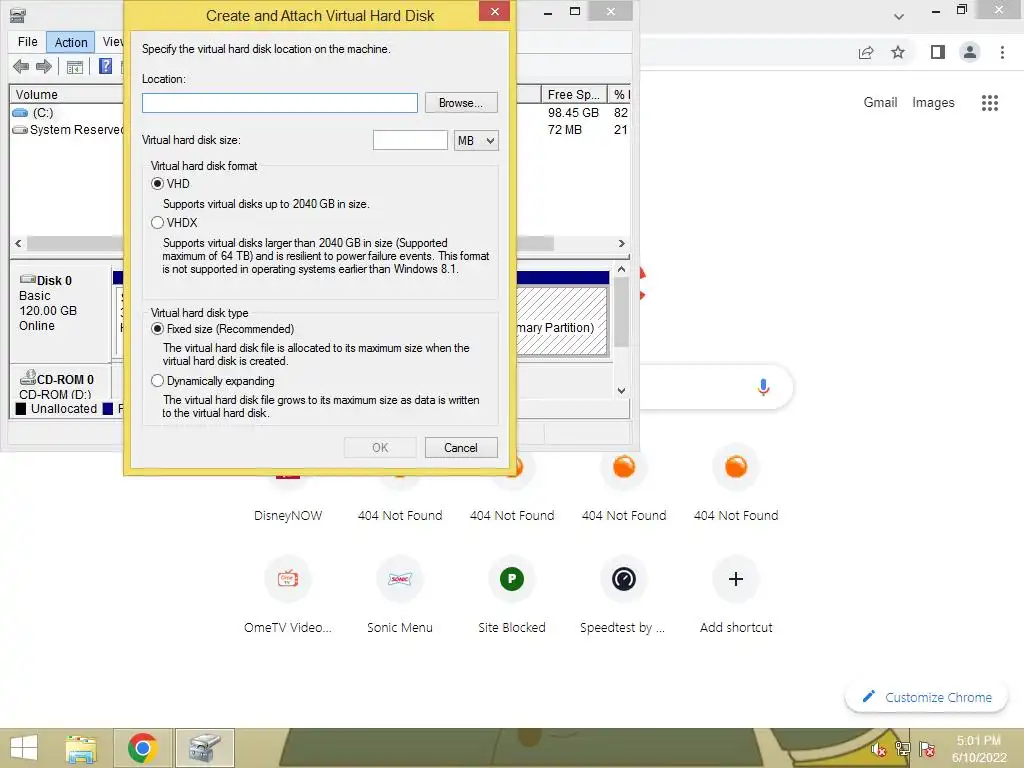Bookmark this page with the star icon
Viewport: 1024px width, 768px height.
click(898, 52)
